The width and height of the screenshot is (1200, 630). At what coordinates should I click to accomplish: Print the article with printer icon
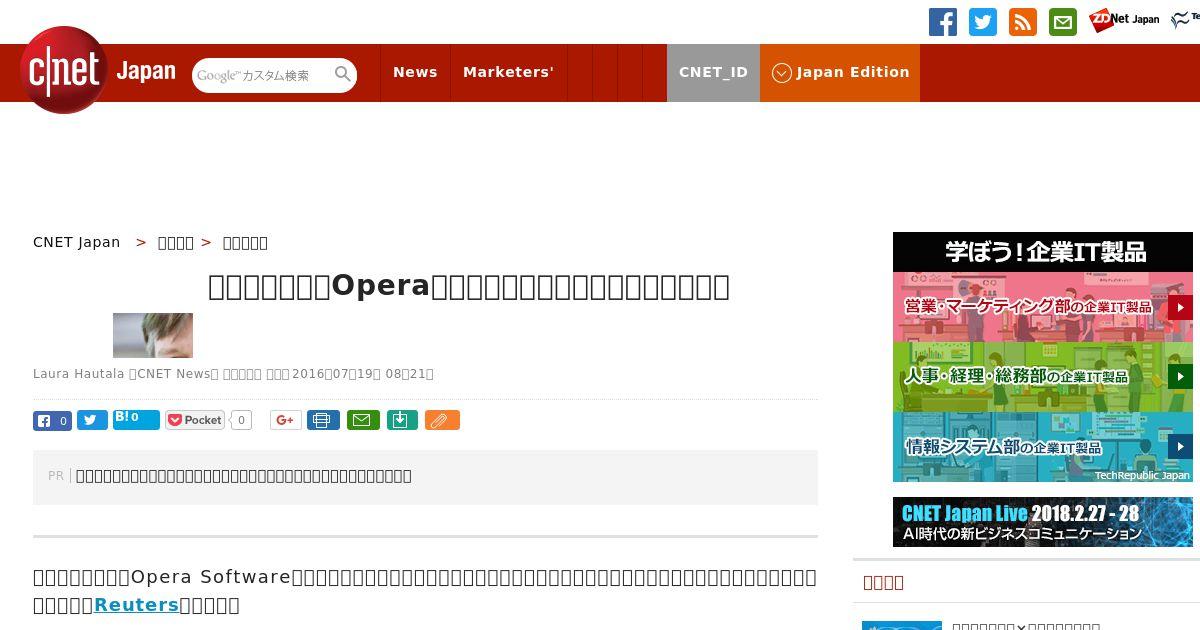pyautogui.click(x=323, y=420)
